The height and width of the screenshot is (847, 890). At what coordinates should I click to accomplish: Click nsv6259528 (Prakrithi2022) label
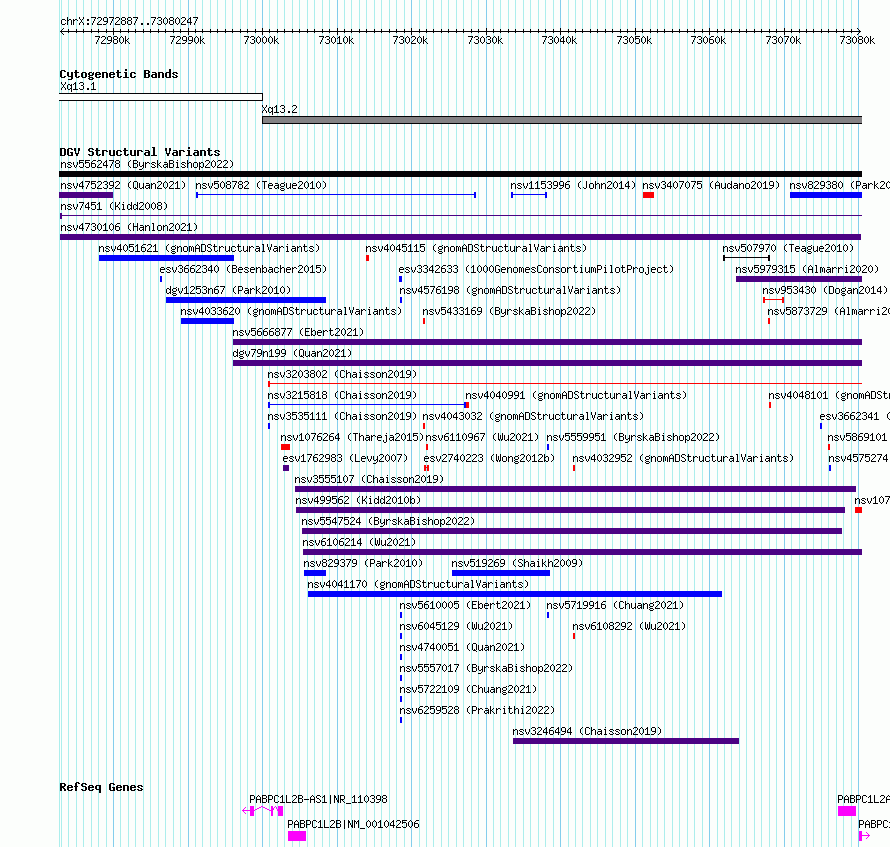(x=477, y=711)
